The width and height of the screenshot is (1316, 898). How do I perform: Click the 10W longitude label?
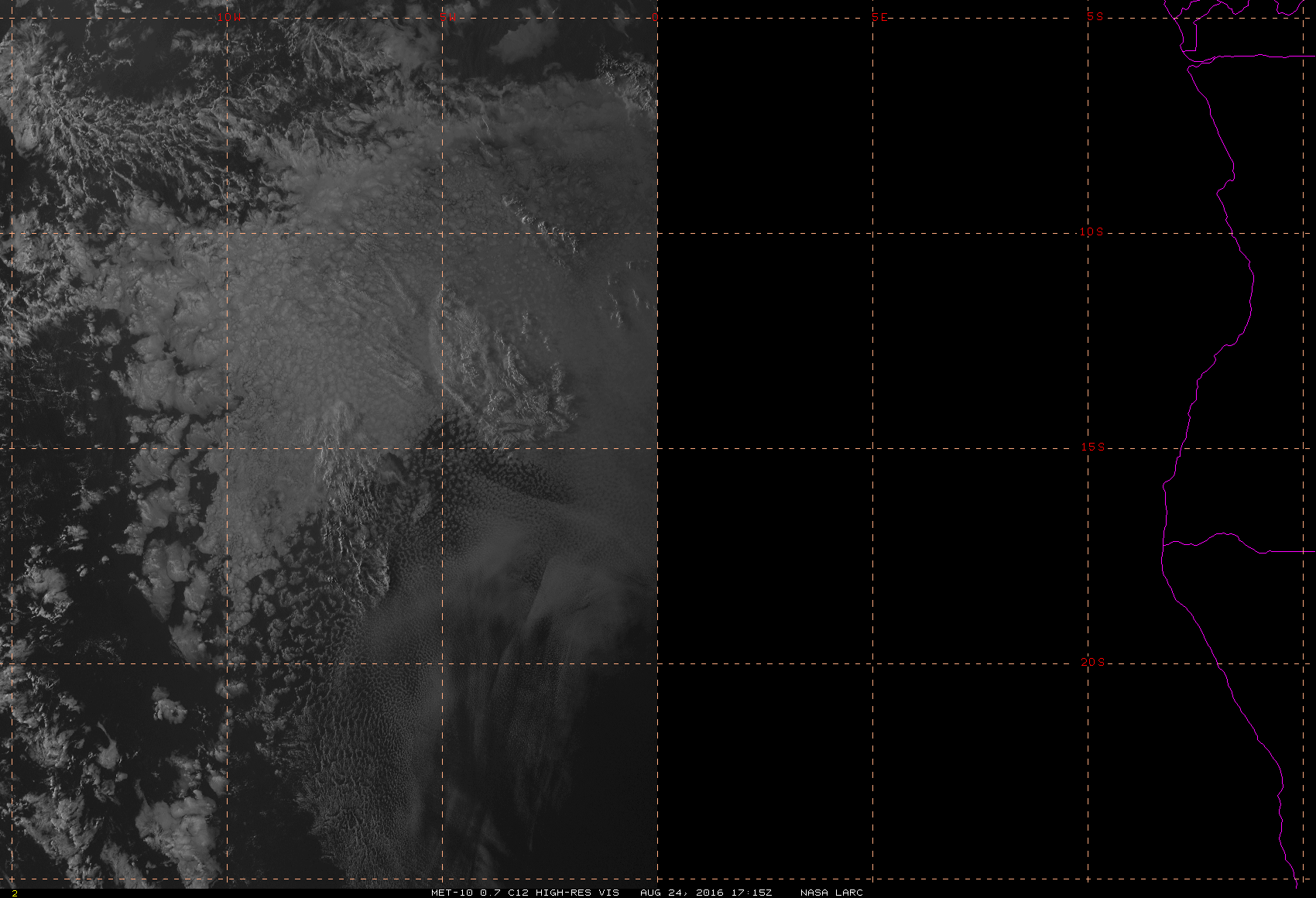(x=228, y=17)
